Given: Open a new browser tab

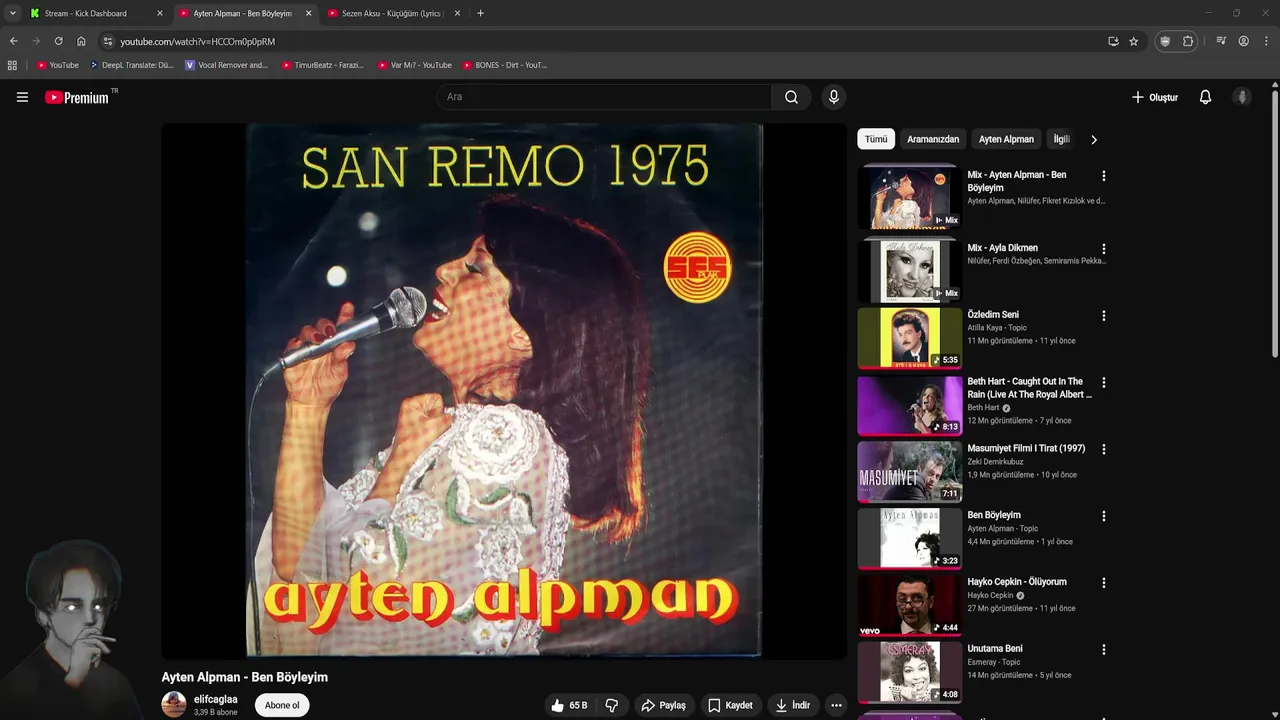Looking at the screenshot, I should pyautogui.click(x=480, y=13).
